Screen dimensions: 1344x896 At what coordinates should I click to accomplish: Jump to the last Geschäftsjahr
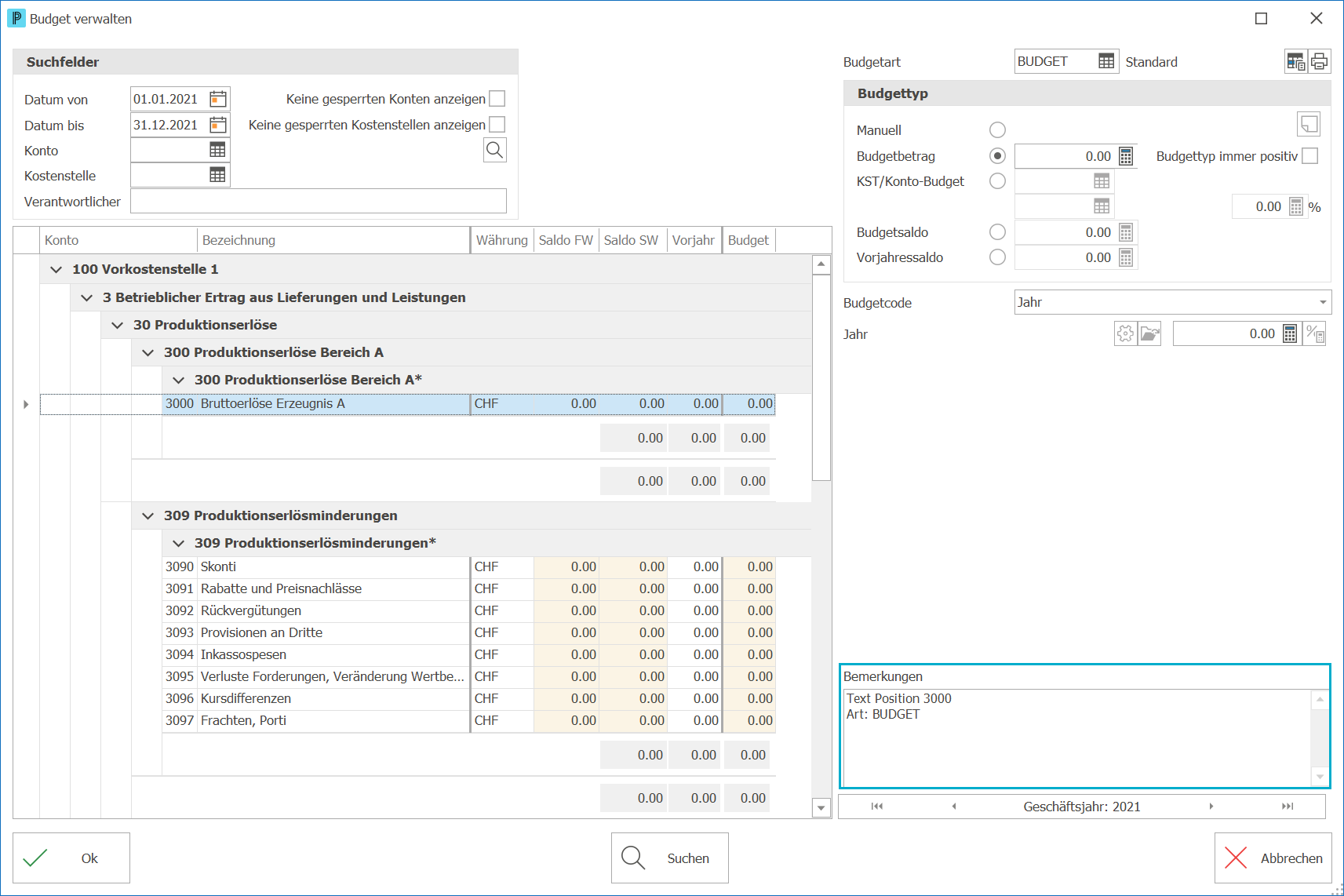(x=1288, y=807)
